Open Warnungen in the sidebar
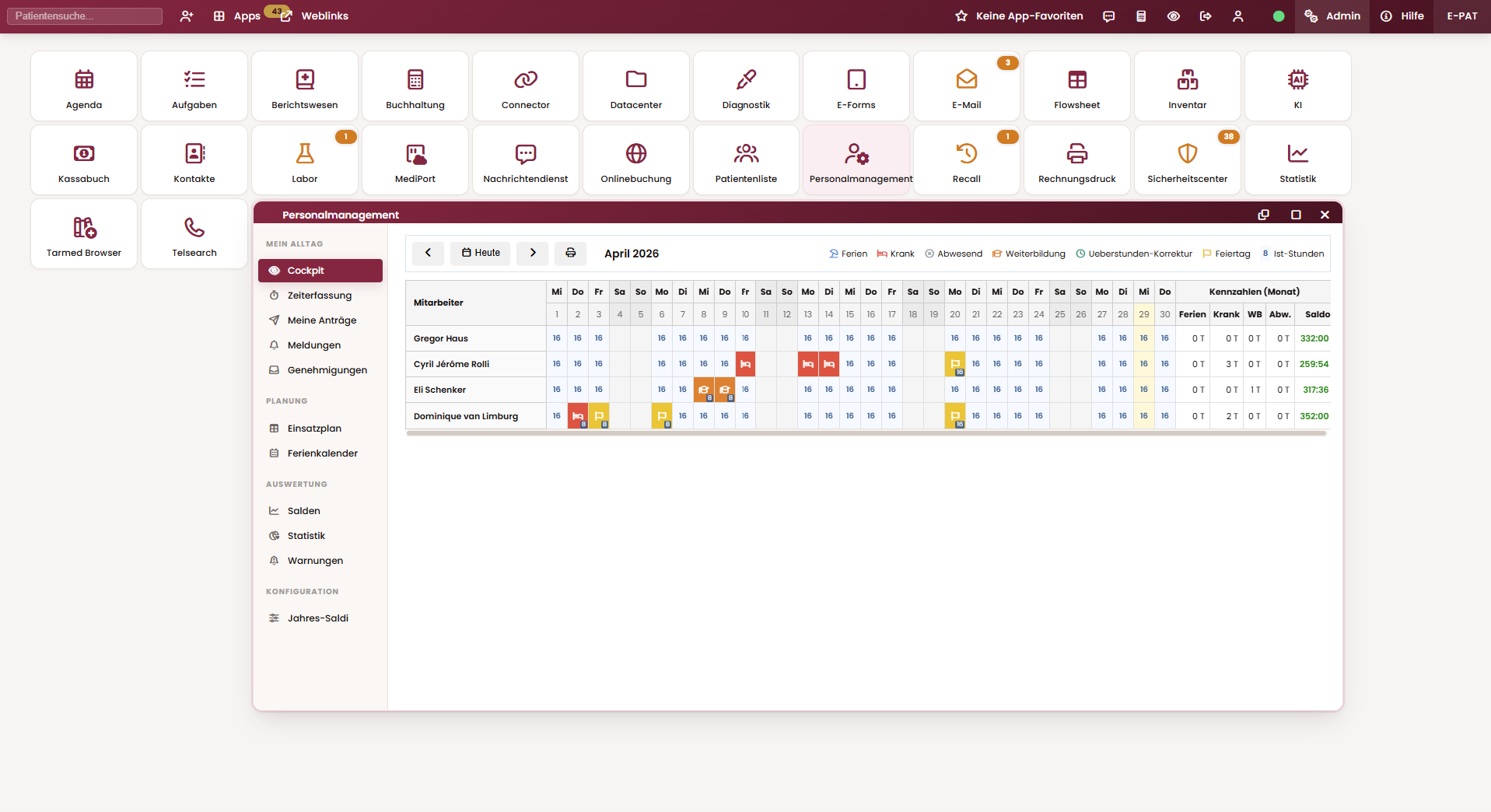 320,561
